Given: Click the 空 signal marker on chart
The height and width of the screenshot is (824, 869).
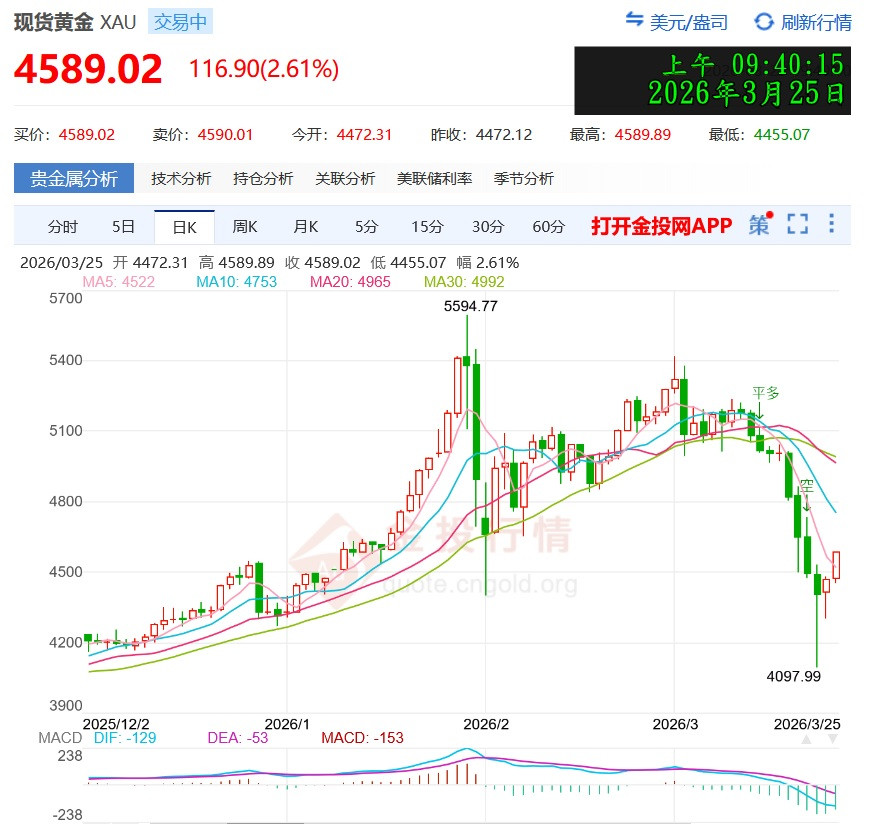Looking at the screenshot, I should (x=807, y=486).
